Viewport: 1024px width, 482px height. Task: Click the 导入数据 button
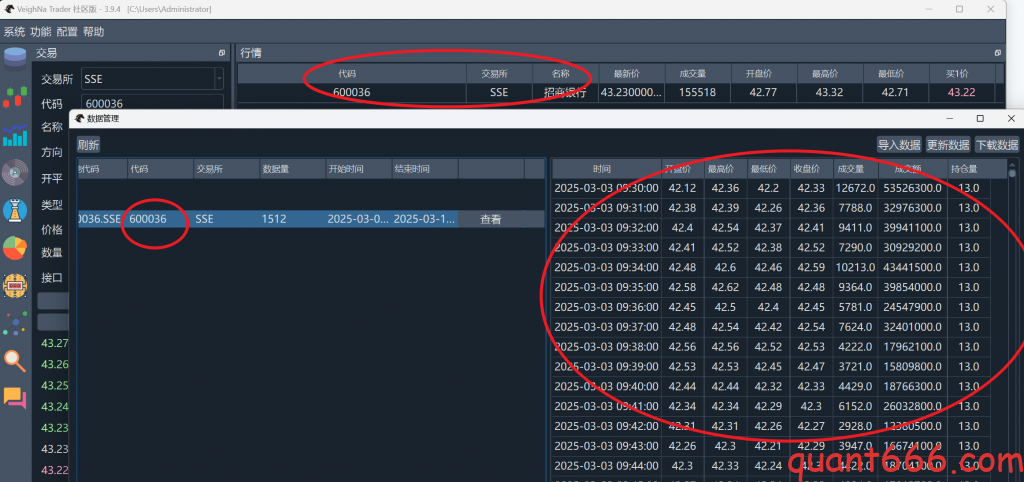[899, 145]
